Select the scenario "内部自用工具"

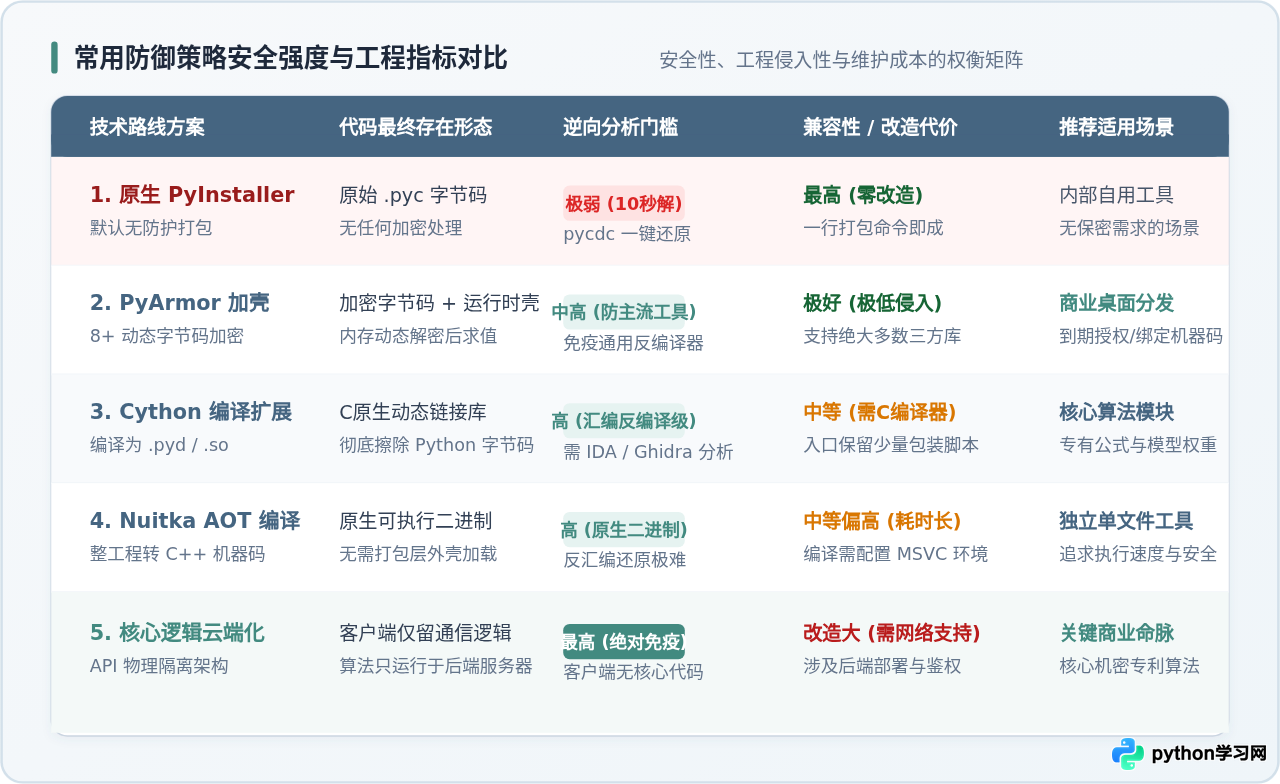pyautogui.click(x=1116, y=195)
